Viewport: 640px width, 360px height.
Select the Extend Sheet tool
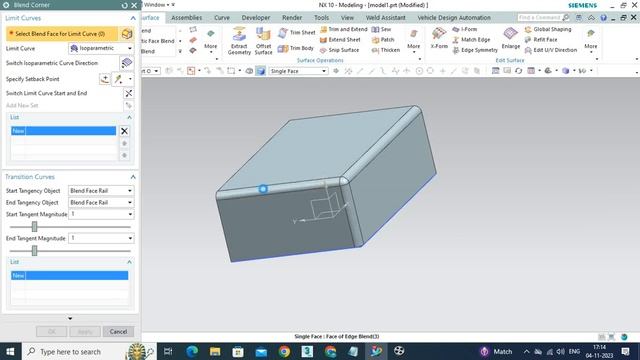click(340, 40)
